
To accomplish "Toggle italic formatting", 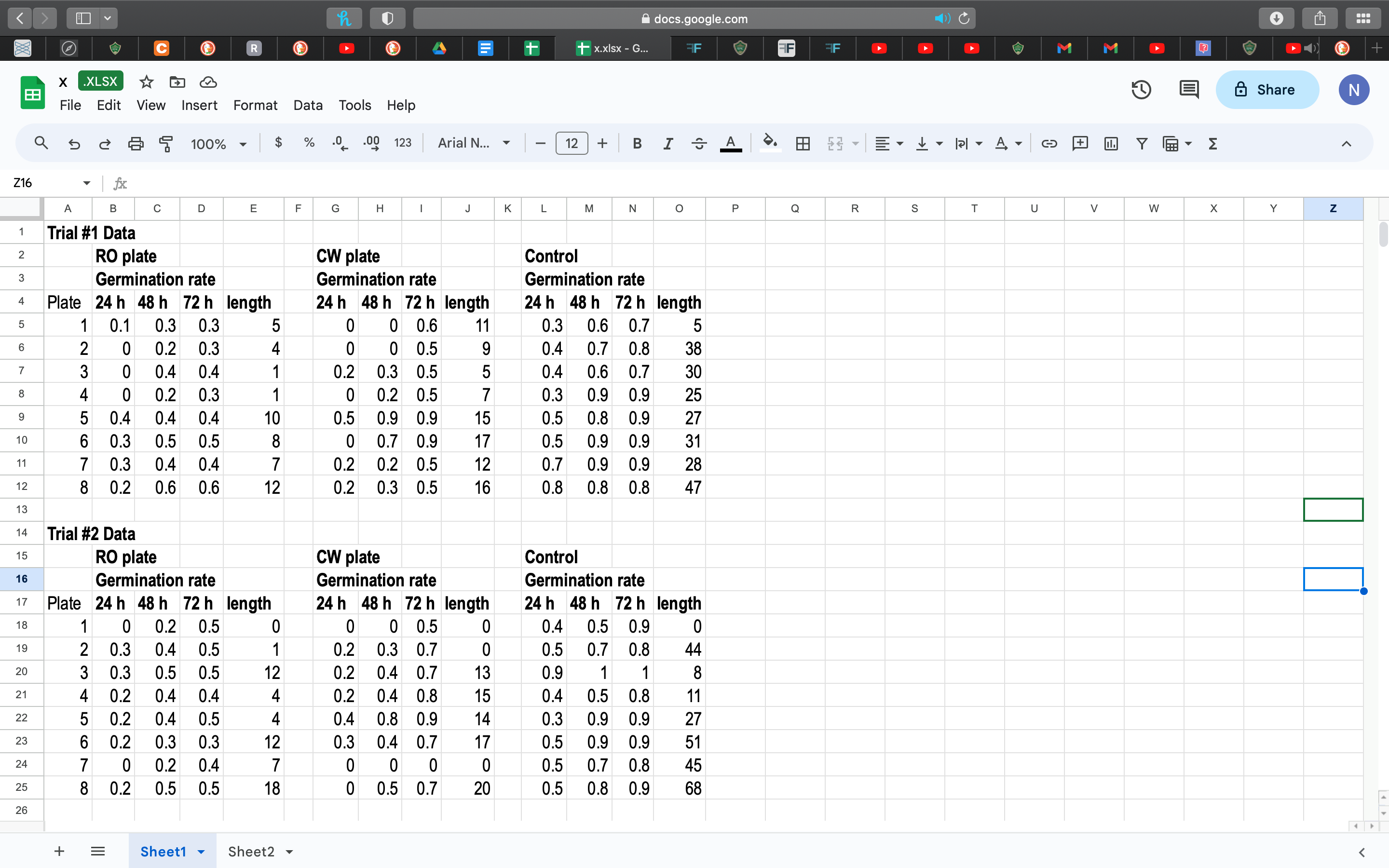I will [x=667, y=144].
